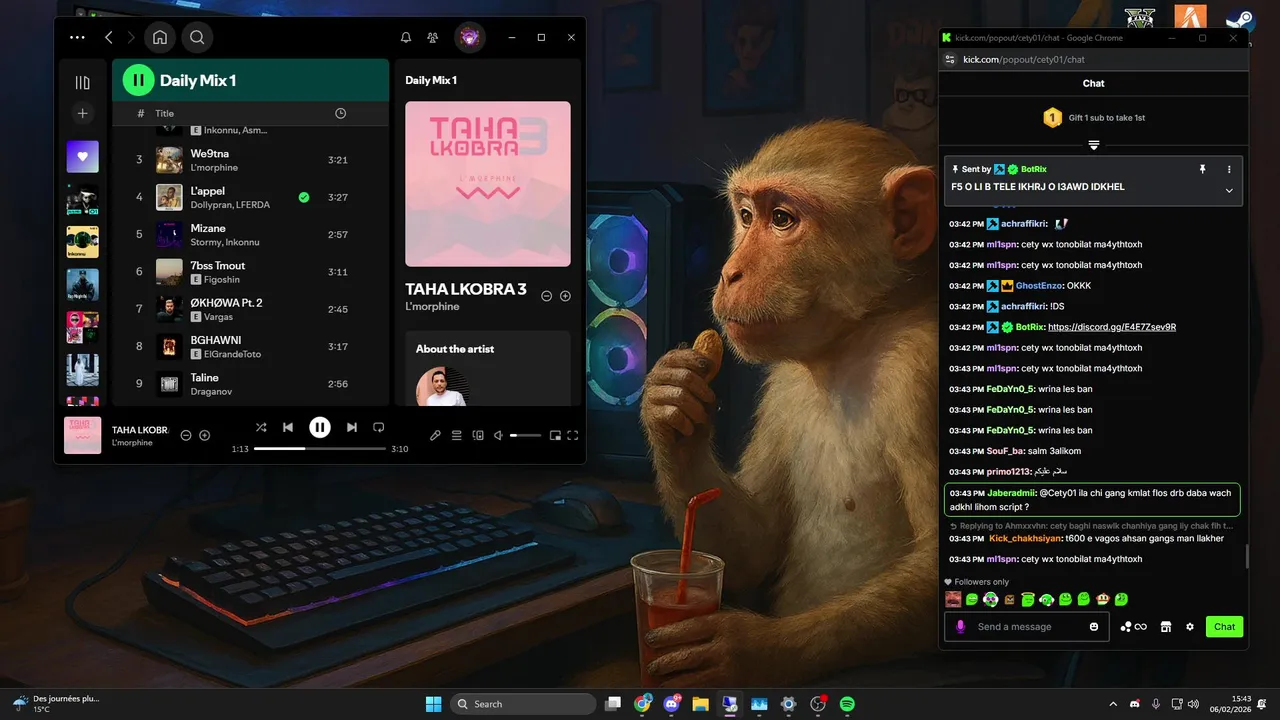Select track Mizane
This screenshot has width=1280, height=720.
250,234
